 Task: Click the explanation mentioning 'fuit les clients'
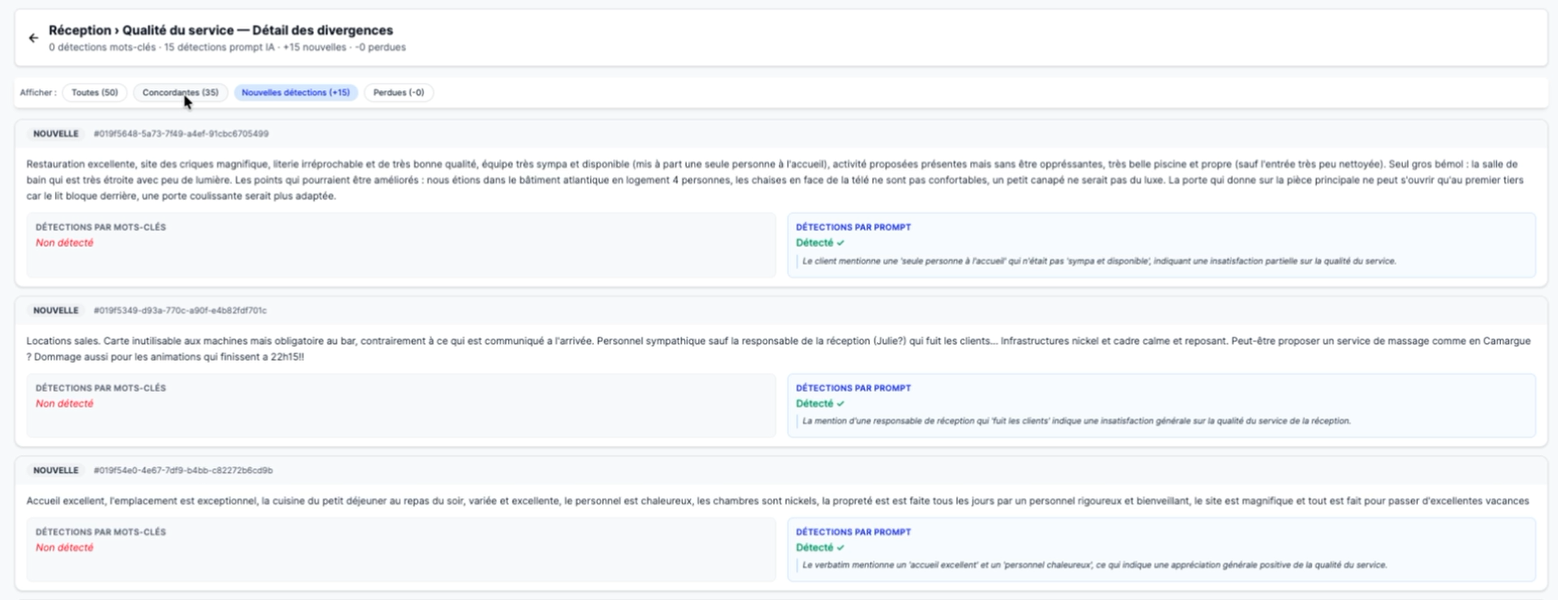click(x=1077, y=421)
